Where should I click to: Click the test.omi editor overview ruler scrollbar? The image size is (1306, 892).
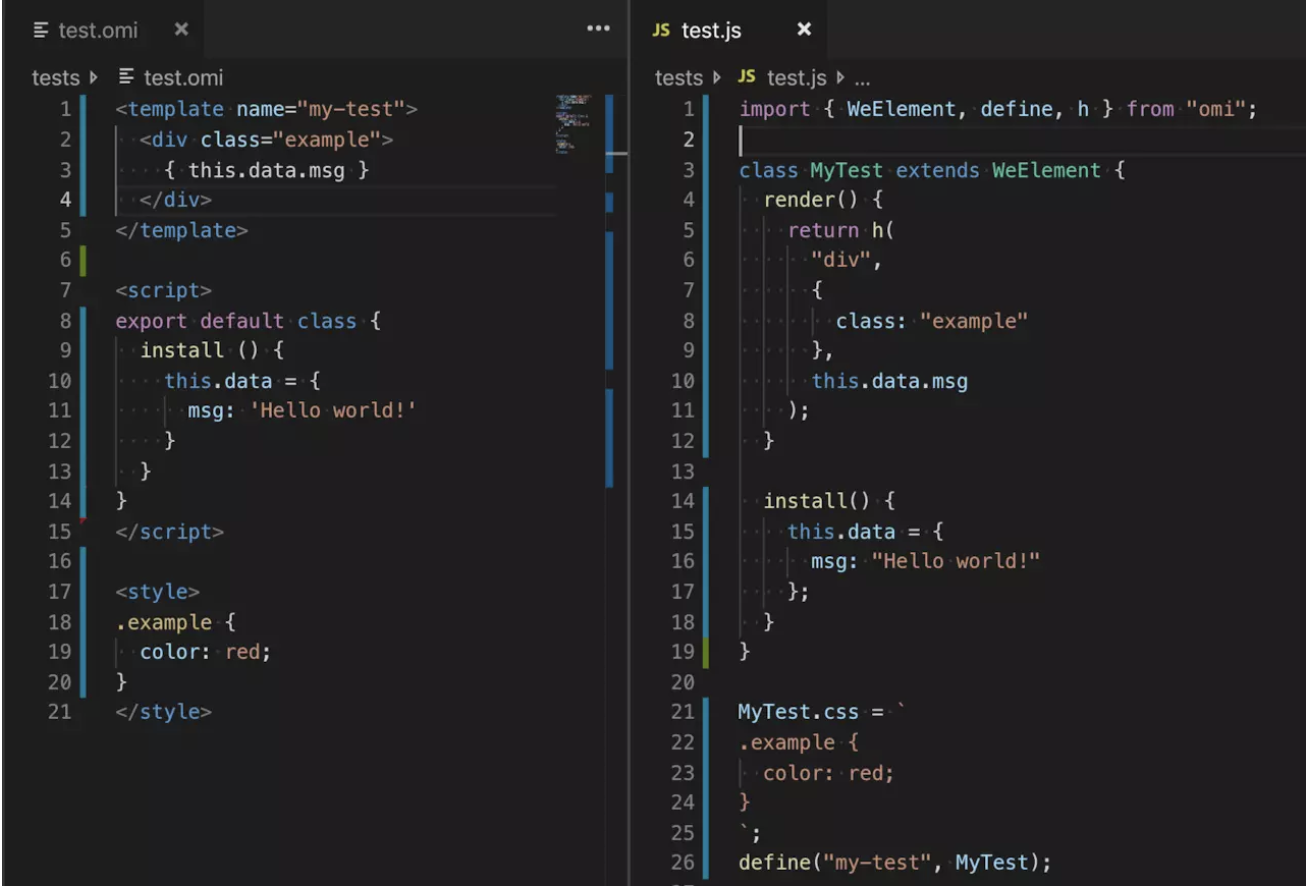[609, 290]
